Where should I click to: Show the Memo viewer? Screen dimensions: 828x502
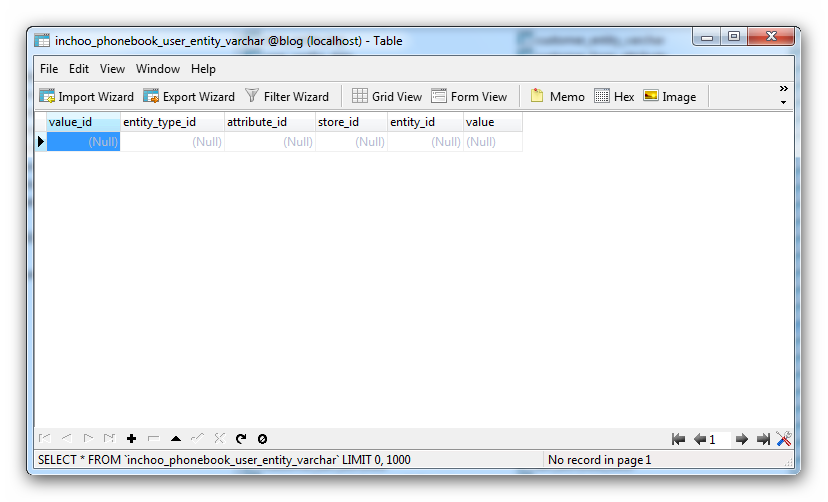557,97
